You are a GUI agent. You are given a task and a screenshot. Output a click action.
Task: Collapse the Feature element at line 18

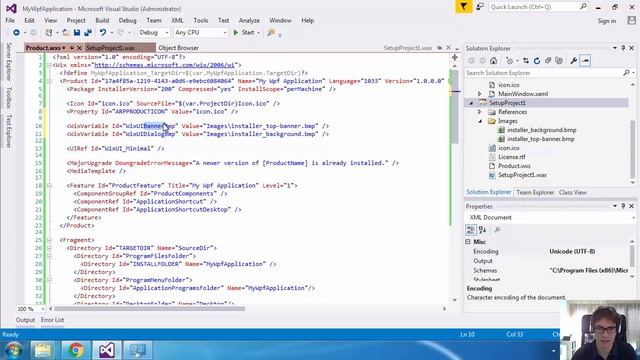click(x=49, y=185)
